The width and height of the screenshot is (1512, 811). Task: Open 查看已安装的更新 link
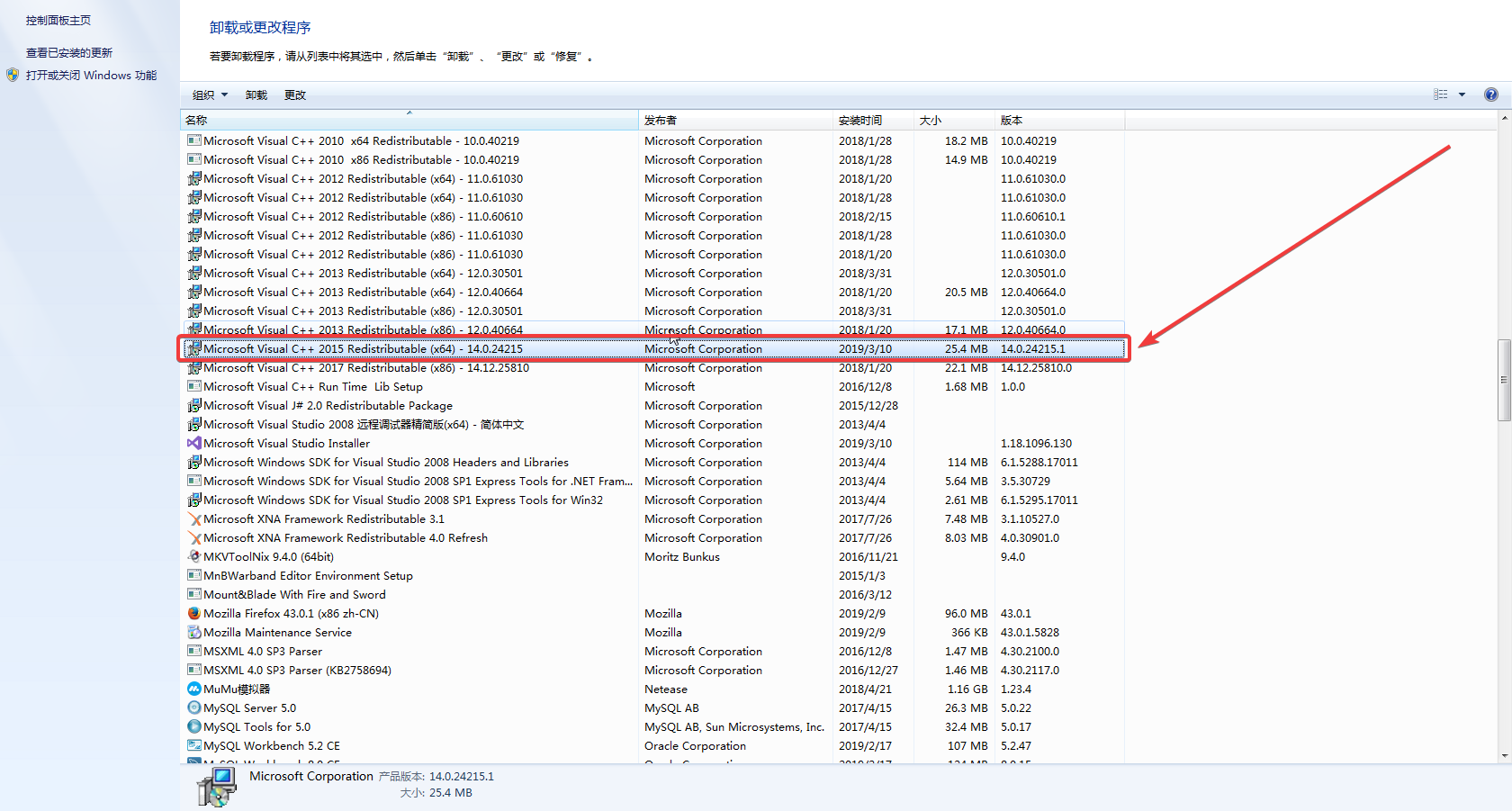(69, 52)
